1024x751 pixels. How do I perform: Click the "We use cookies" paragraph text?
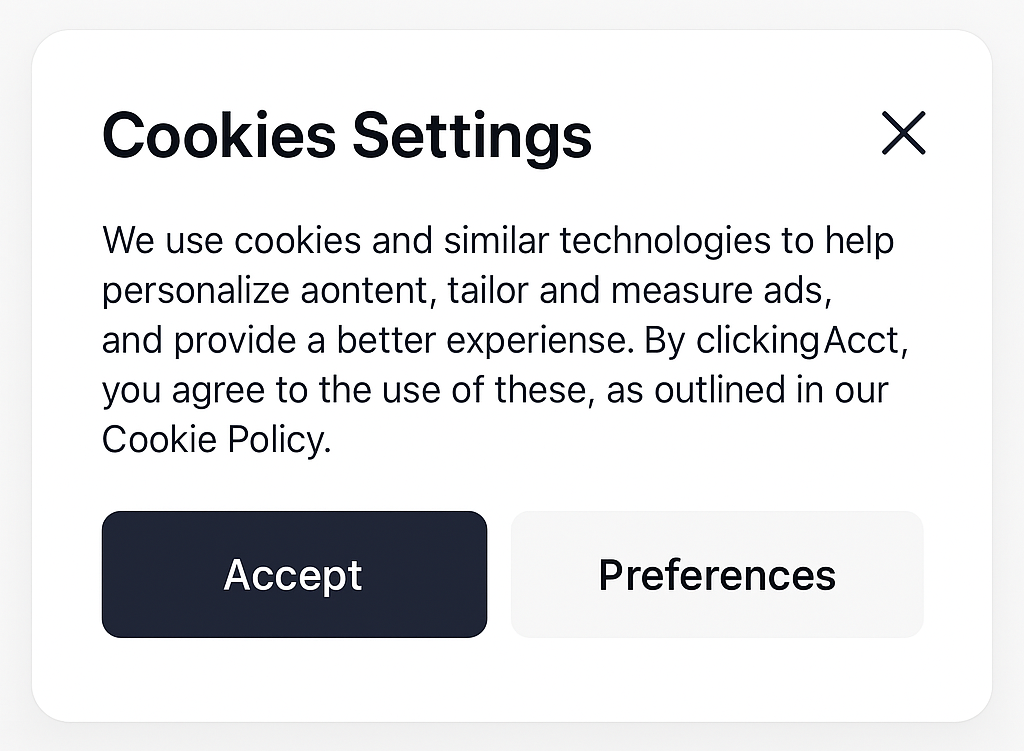(x=504, y=340)
